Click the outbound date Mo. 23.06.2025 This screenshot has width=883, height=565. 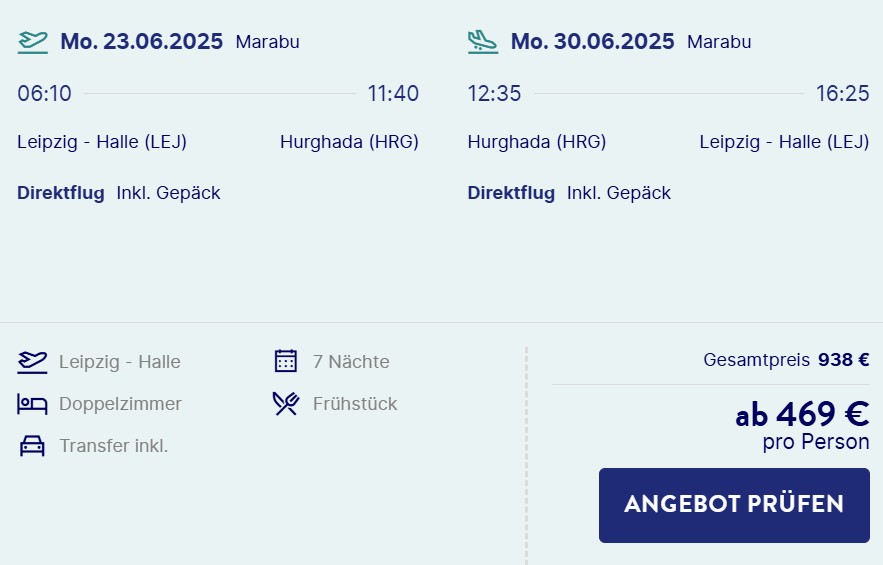click(x=141, y=42)
